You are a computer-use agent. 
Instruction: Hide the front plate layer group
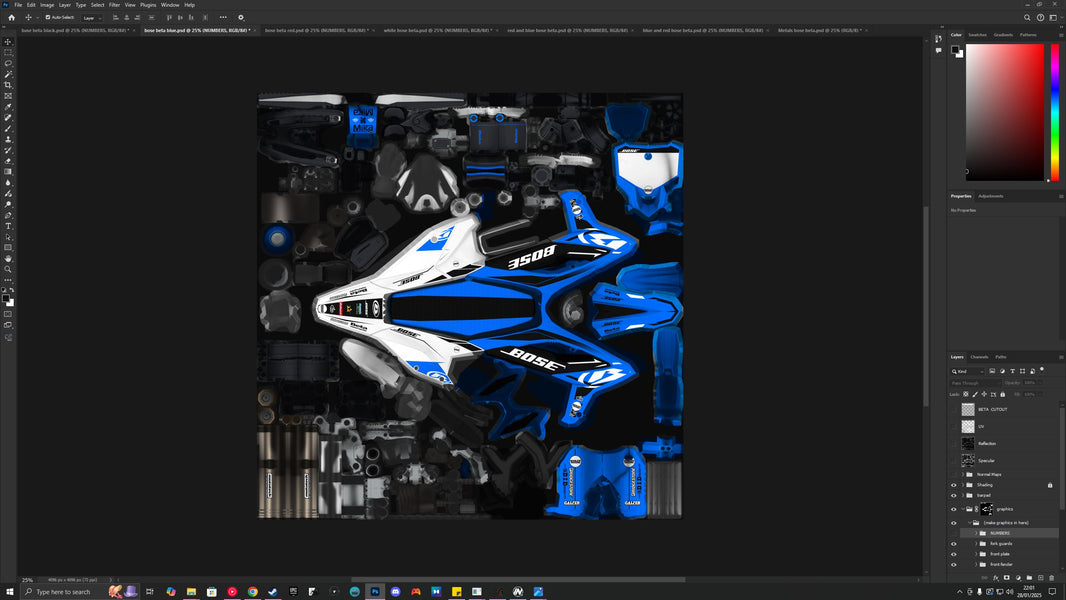tap(953, 554)
